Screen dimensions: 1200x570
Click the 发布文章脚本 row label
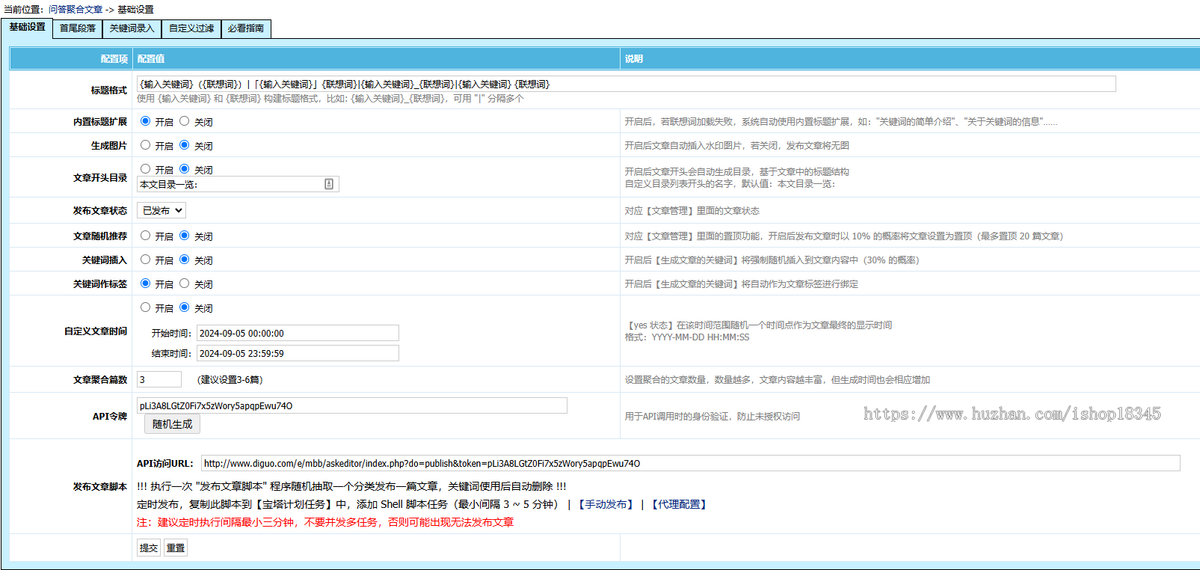[100, 486]
